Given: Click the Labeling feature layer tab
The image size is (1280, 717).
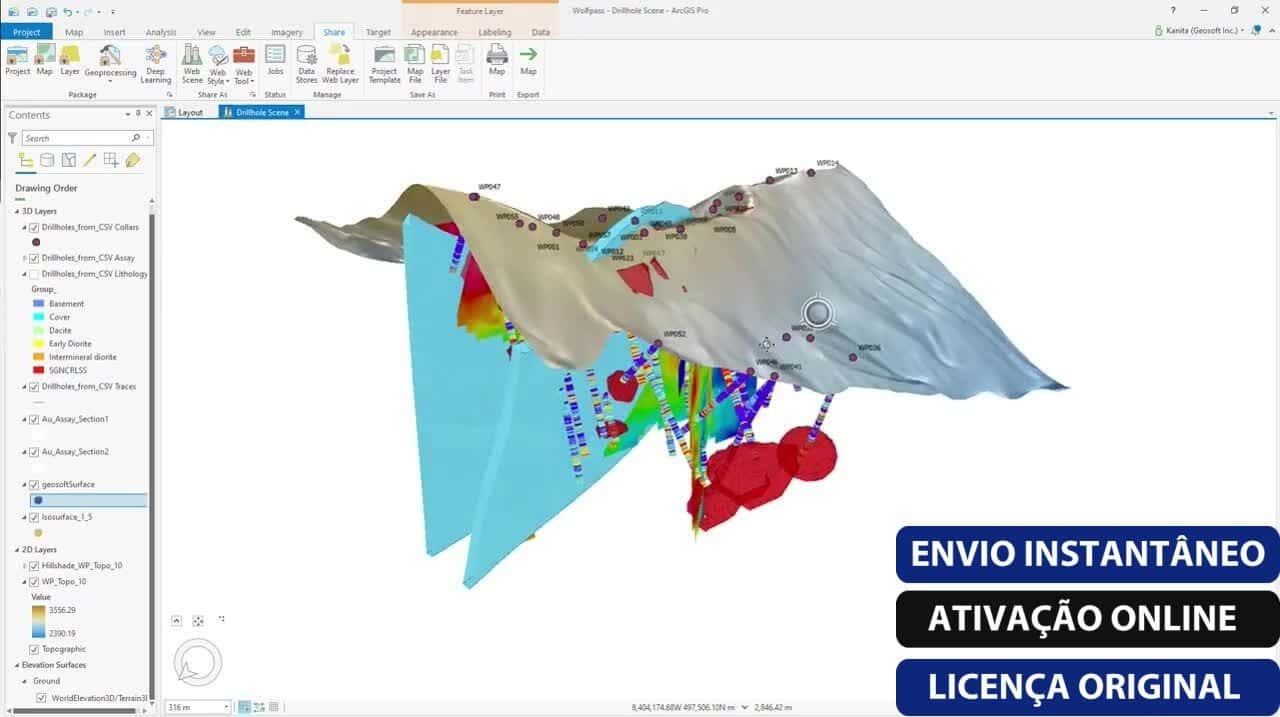Looking at the screenshot, I should click(494, 32).
